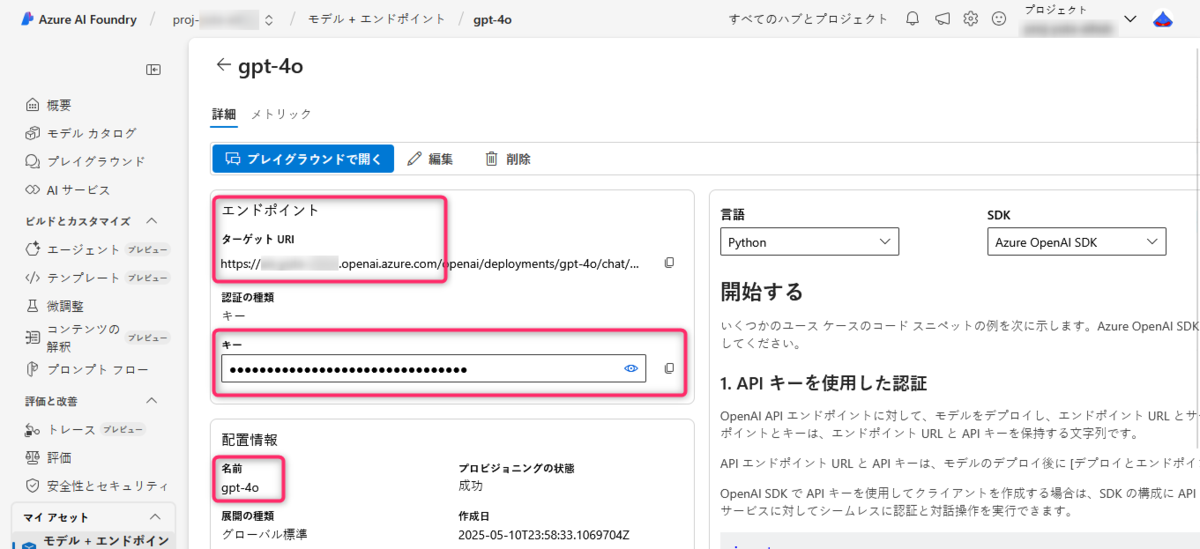Click モデル + エンドポイント breadcrumb
The width and height of the screenshot is (1200, 549).
(x=376, y=19)
